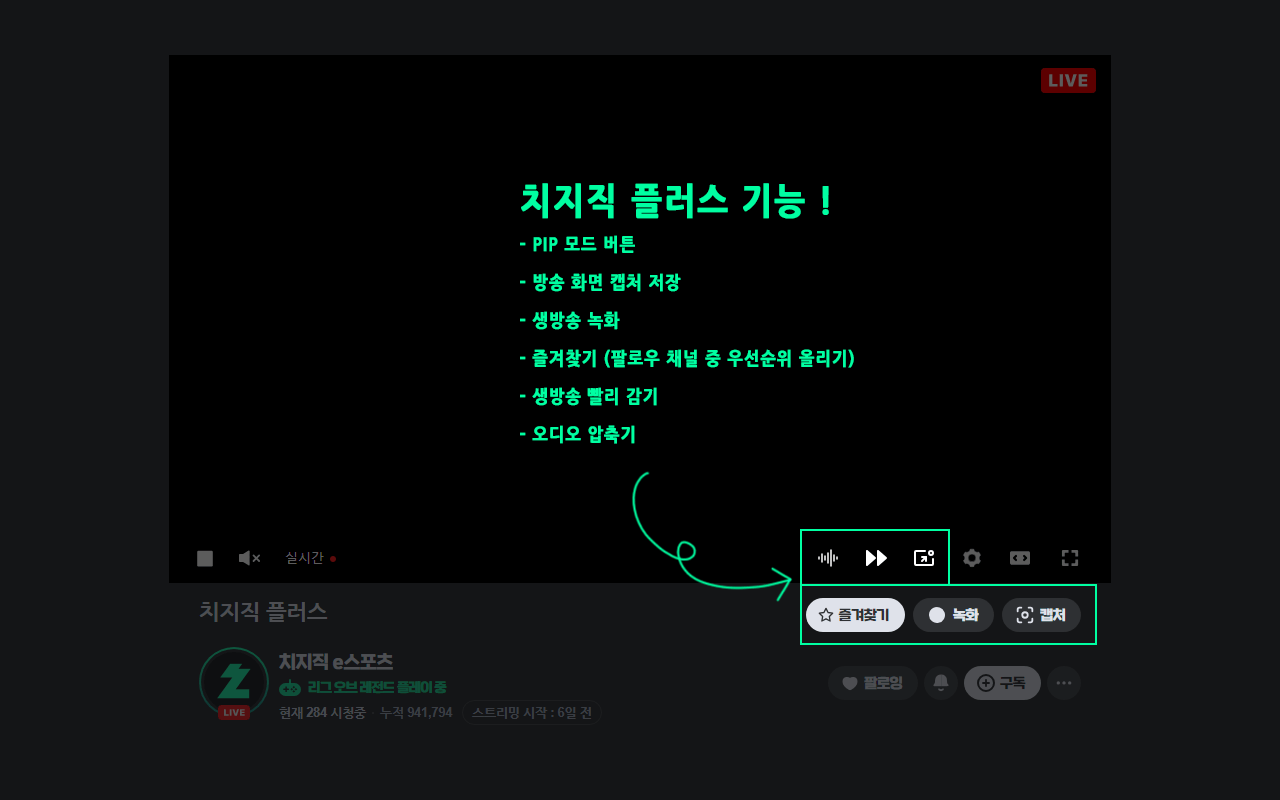Enter fullscreen mode
This screenshot has height=800, width=1280.
(1070, 558)
